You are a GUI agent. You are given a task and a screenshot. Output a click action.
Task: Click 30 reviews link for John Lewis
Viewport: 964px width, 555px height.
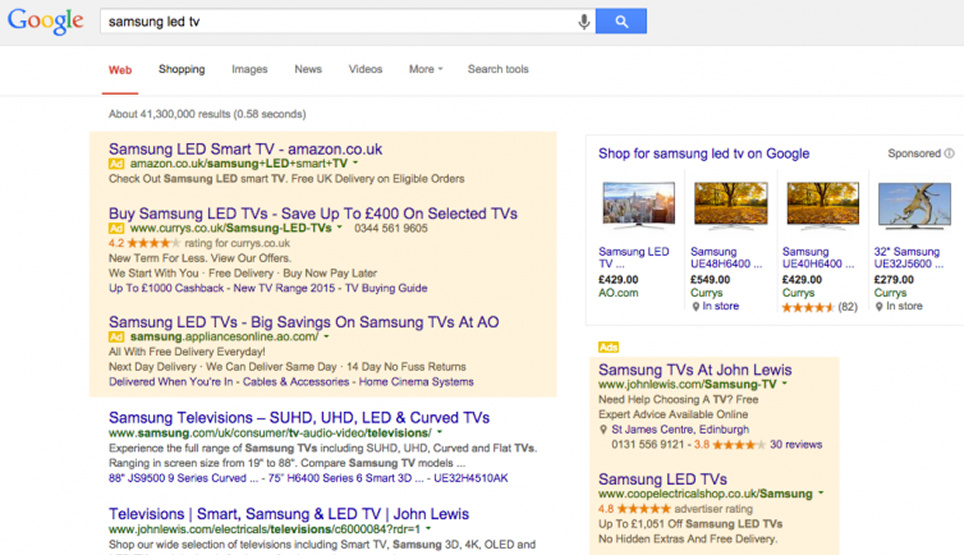tap(796, 444)
